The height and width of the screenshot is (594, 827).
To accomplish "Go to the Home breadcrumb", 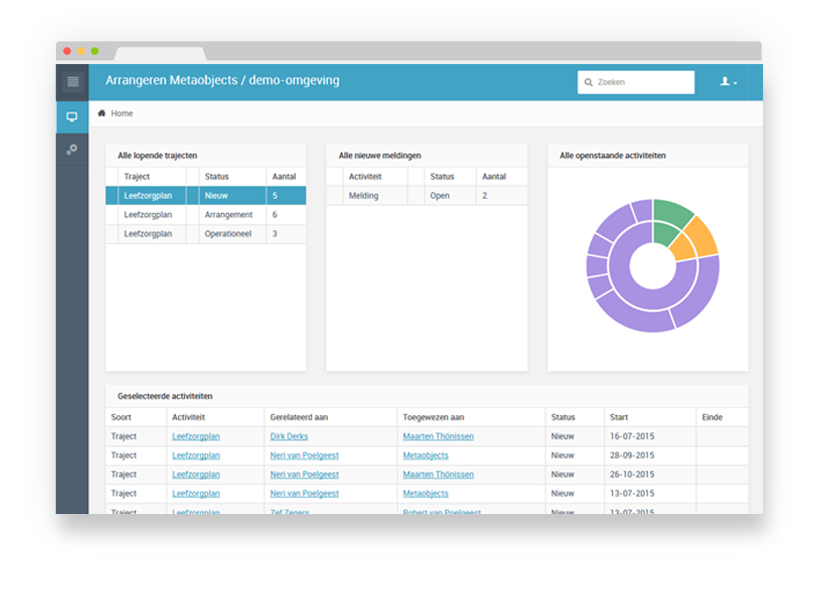I will (x=122, y=113).
